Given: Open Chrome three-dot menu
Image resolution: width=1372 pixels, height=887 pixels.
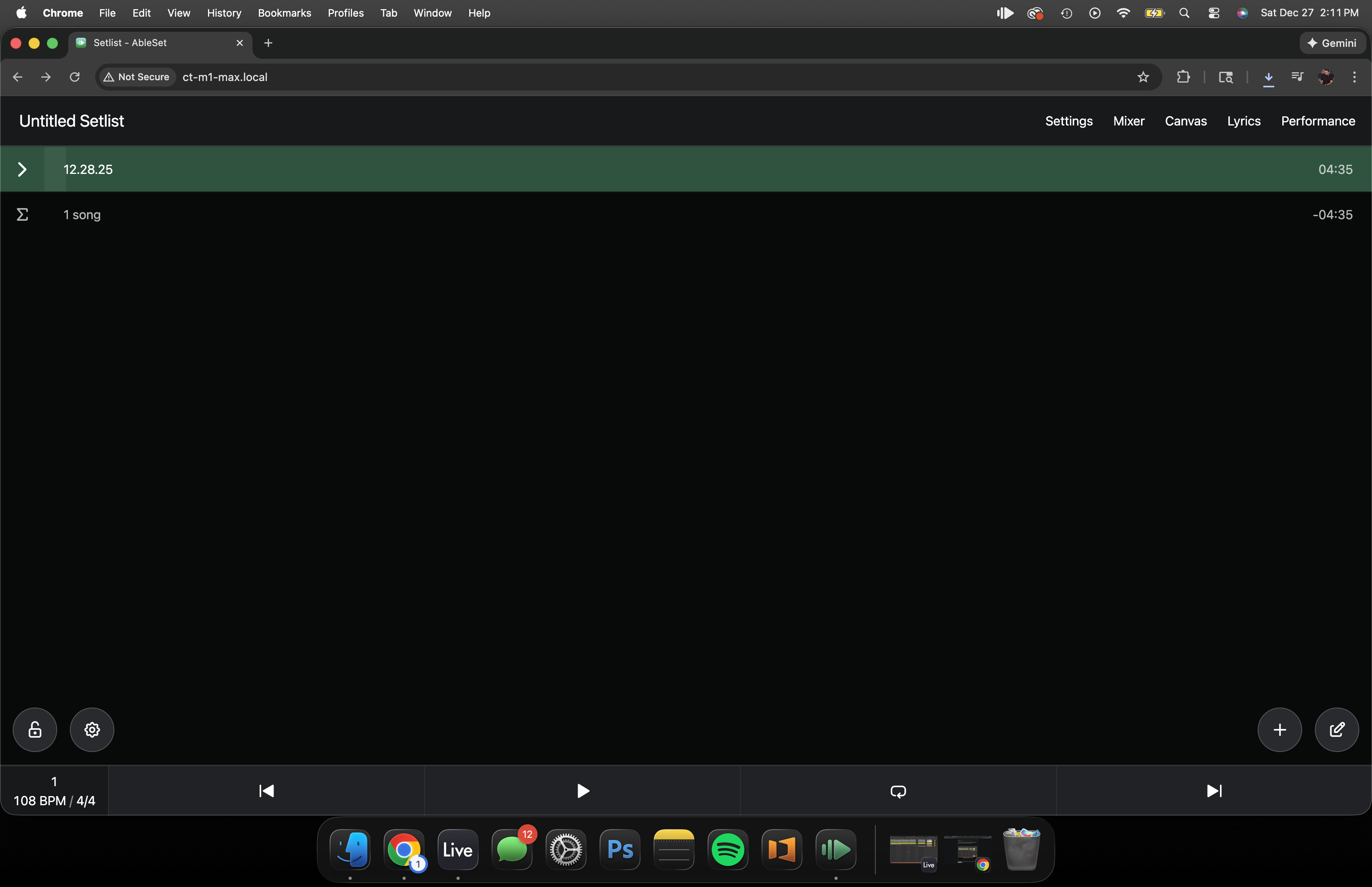Looking at the screenshot, I should pos(1354,77).
